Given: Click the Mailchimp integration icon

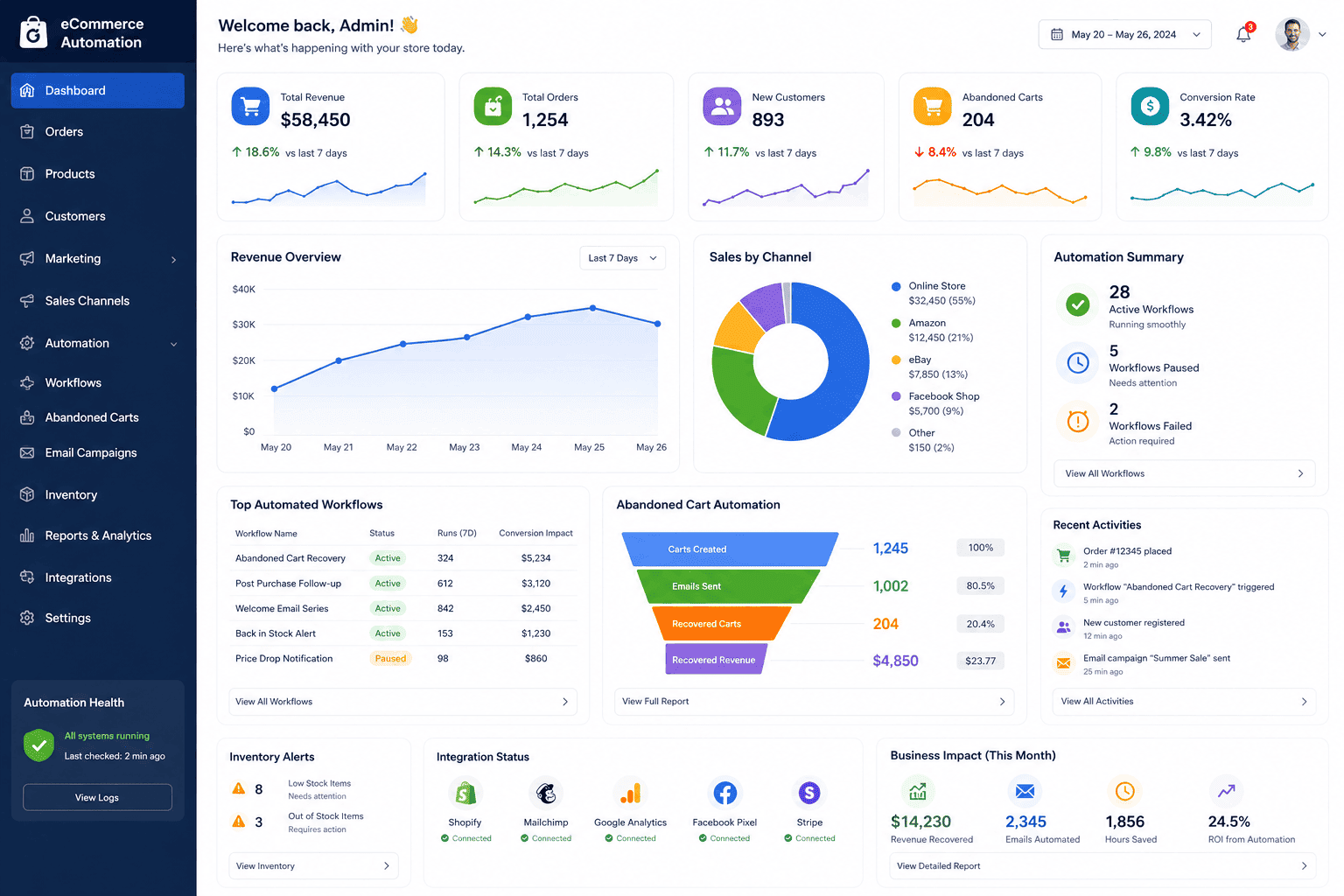Looking at the screenshot, I should 546,794.
